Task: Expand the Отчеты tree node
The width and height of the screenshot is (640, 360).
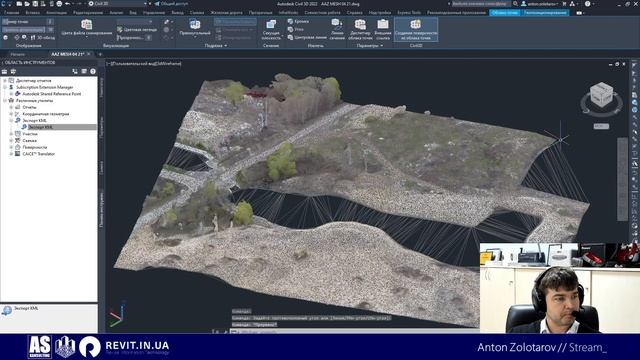Action: 11,107
